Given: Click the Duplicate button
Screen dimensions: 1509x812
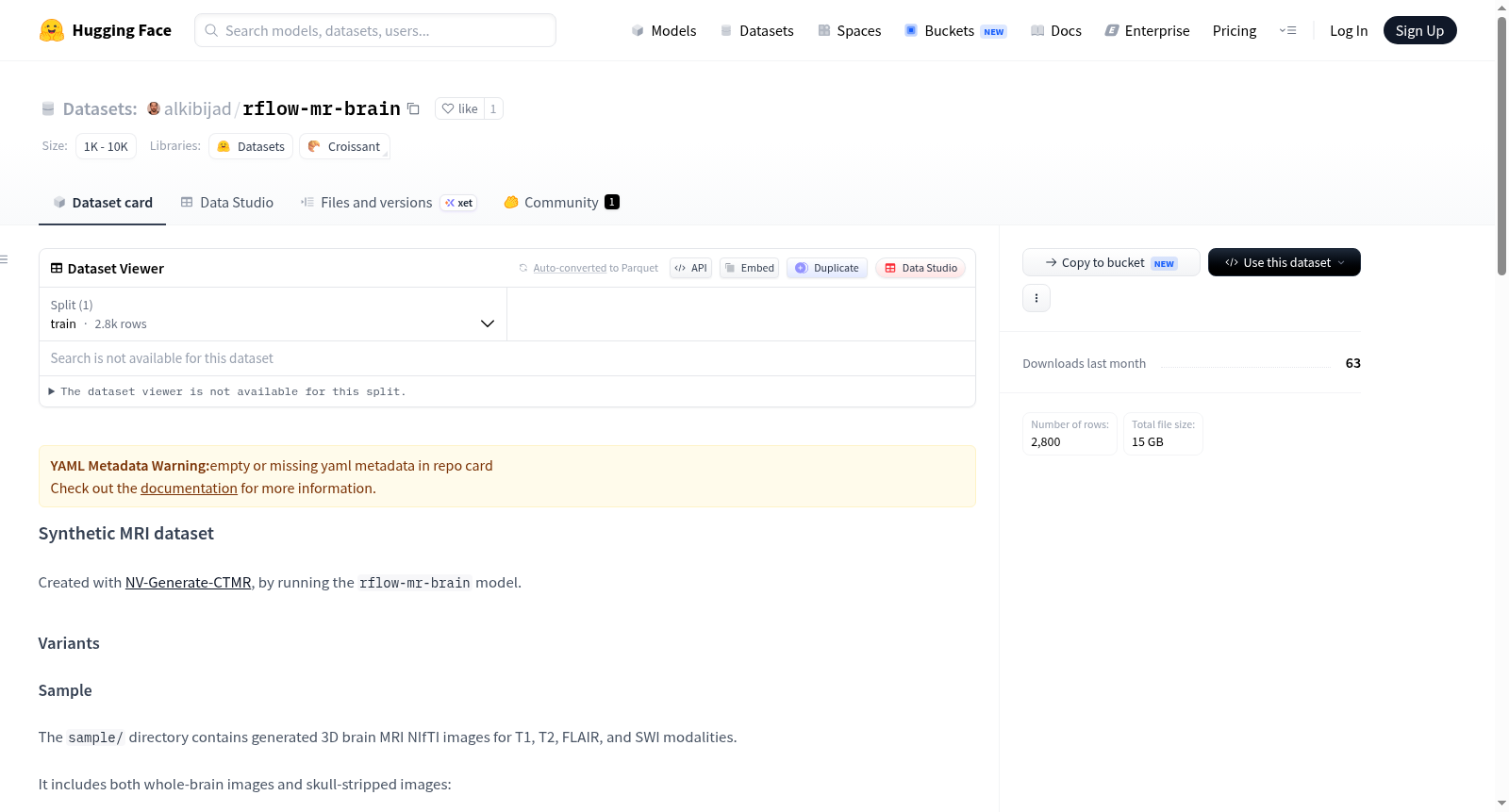Looking at the screenshot, I should (827, 268).
